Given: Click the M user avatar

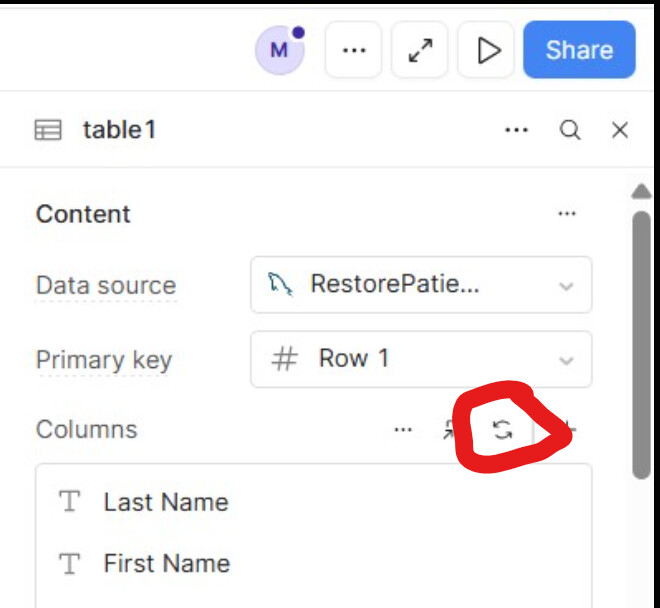Looking at the screenshot, I should pyautogui.click(x=280, y=50).
